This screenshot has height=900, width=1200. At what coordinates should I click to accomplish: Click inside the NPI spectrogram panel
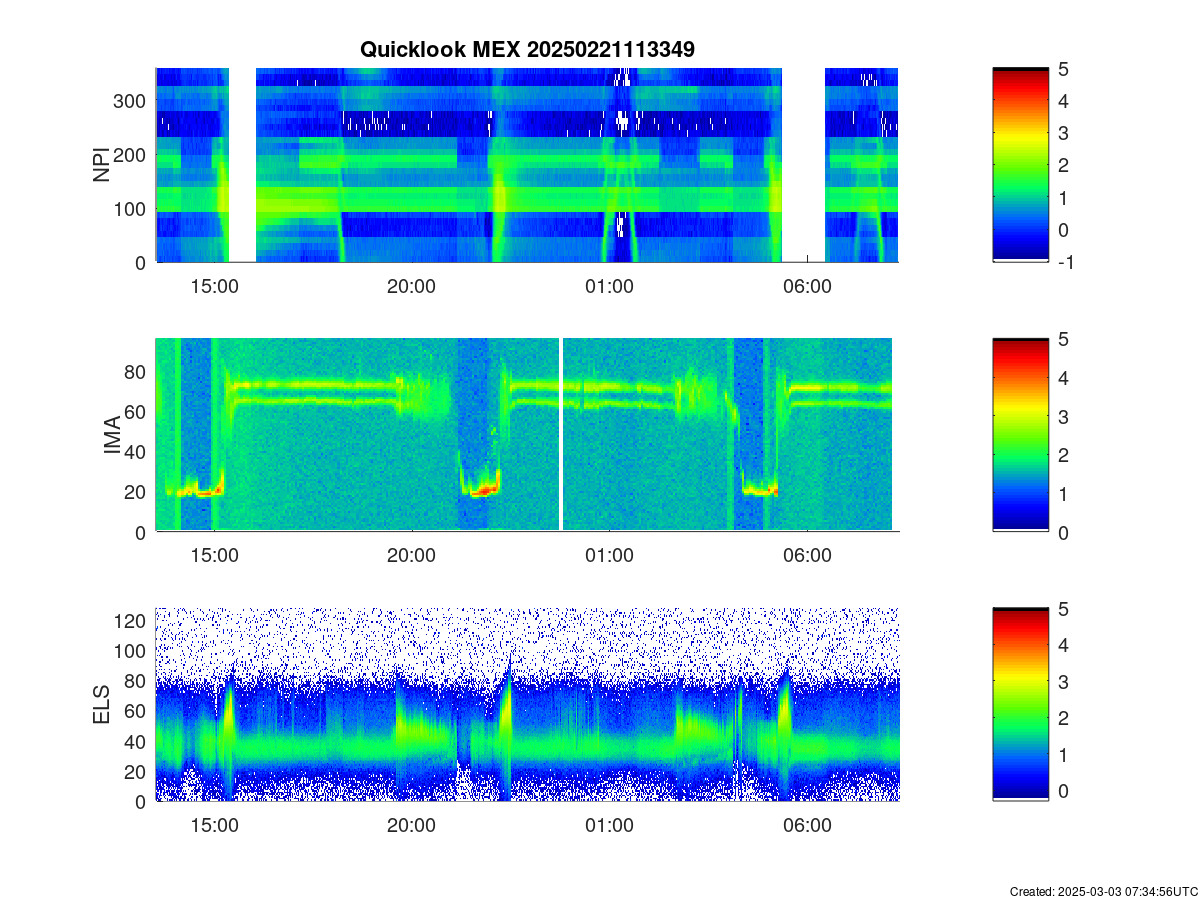coord(527,165)
